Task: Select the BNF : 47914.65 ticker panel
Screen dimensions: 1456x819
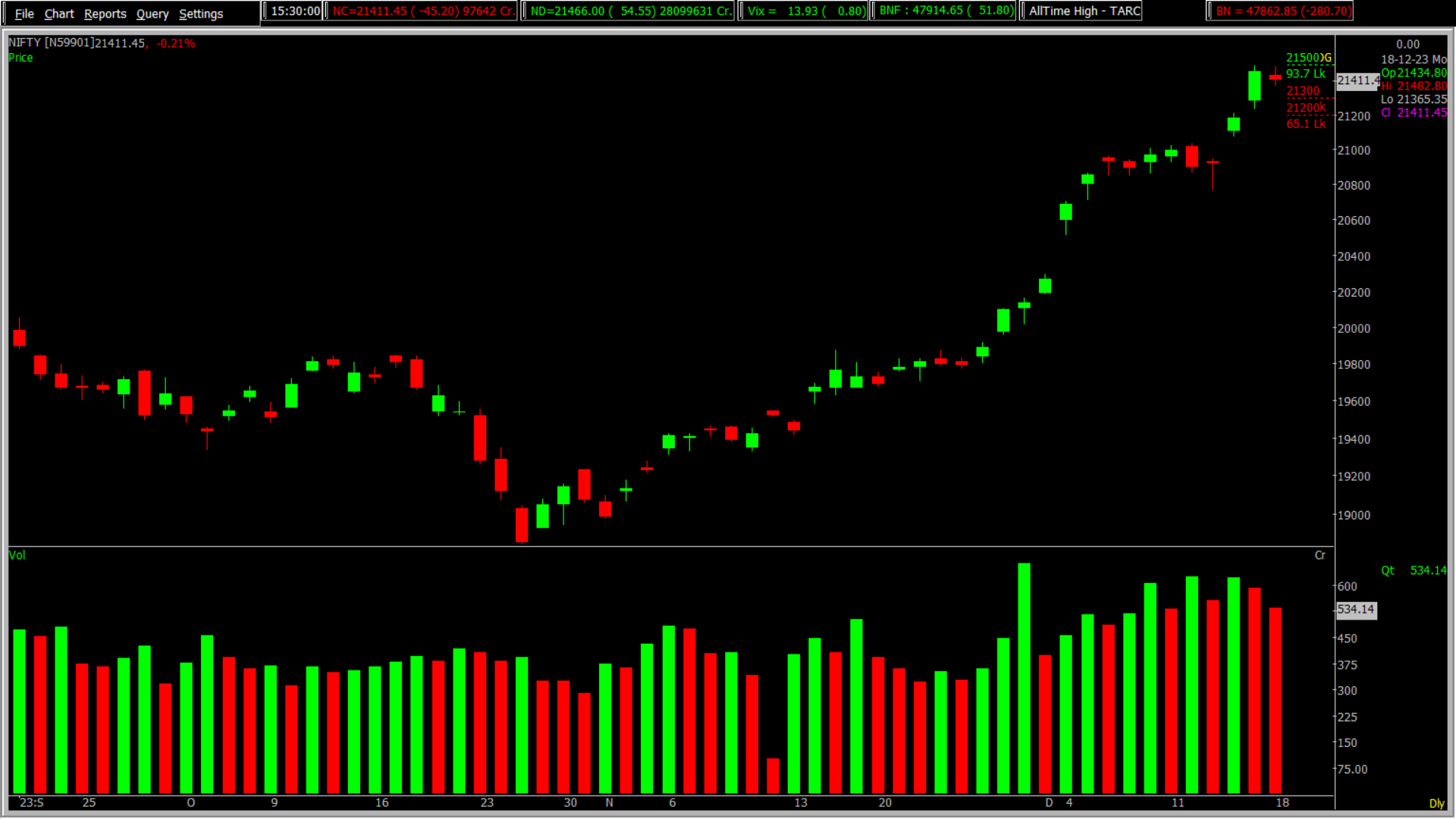Action: click(x=943, y=11)
